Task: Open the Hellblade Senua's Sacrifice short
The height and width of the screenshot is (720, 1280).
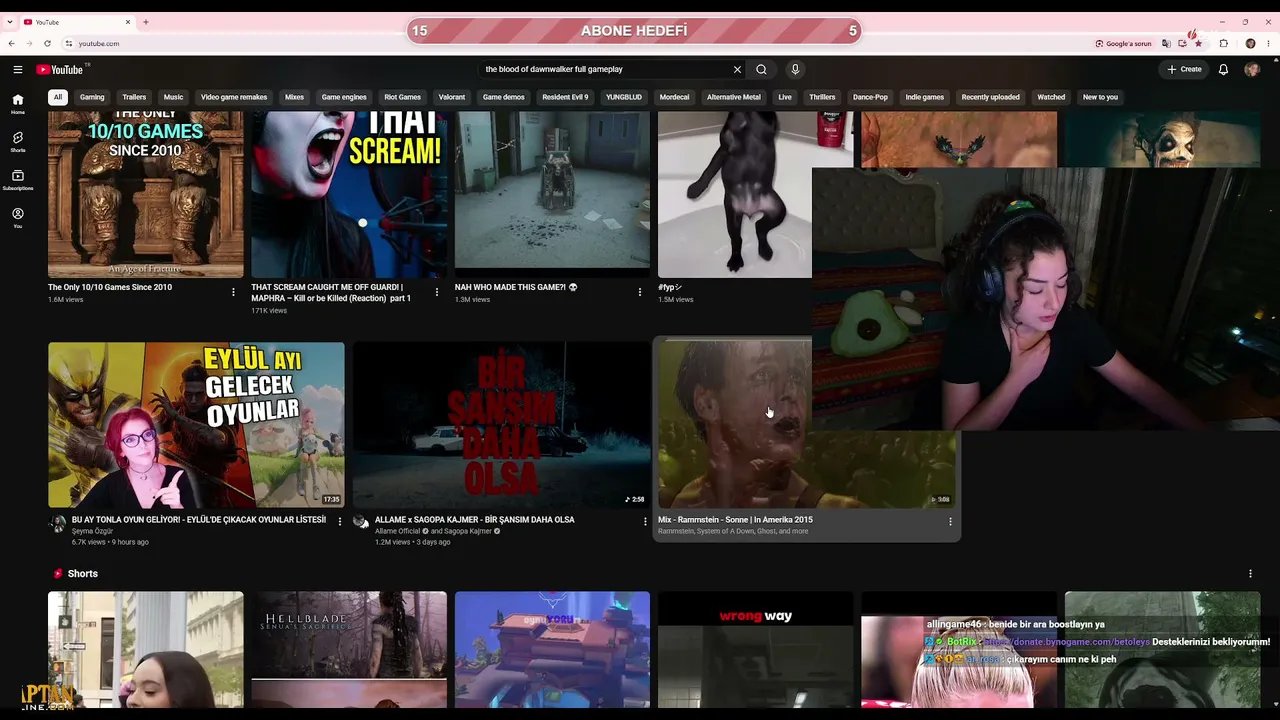Action: [349, 650]
